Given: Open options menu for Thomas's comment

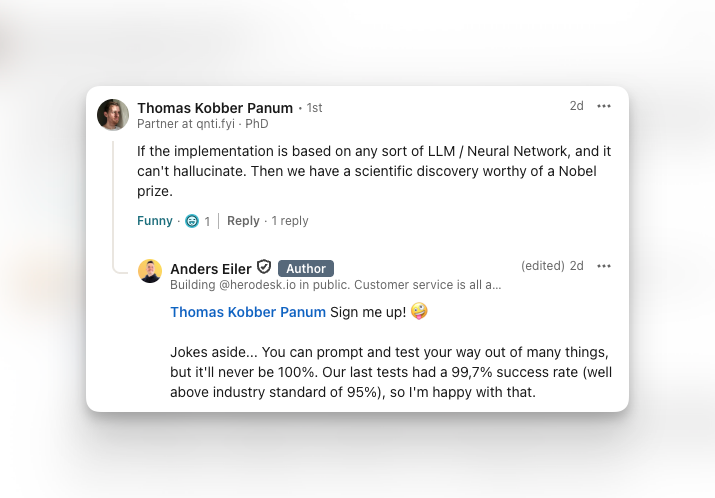Looking at the screenshot, I should coord(604,106).
